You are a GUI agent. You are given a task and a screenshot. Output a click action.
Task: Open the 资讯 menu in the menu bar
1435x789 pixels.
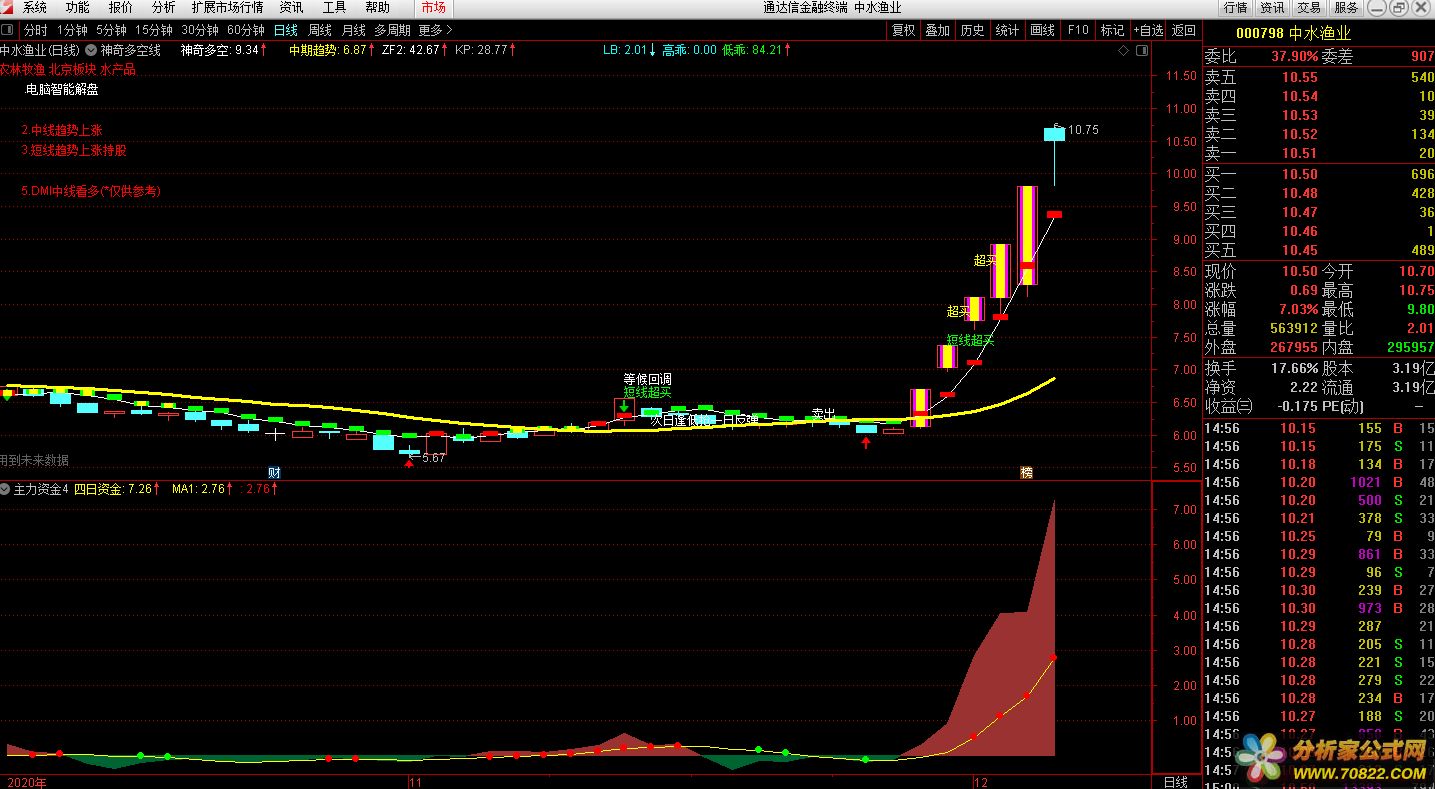click(x=291, y=7)
